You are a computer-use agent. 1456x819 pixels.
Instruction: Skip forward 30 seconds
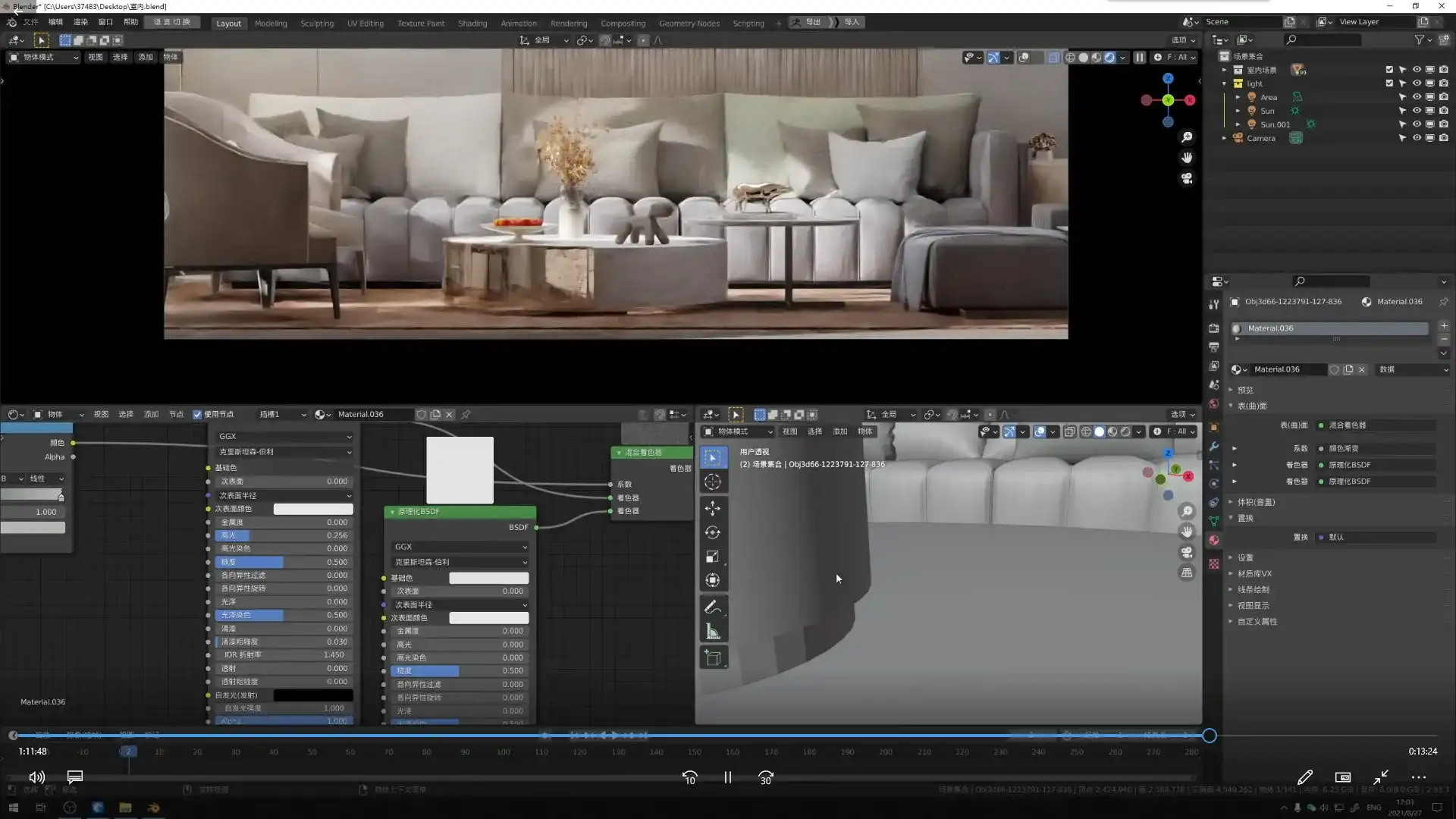coord(765,777)
